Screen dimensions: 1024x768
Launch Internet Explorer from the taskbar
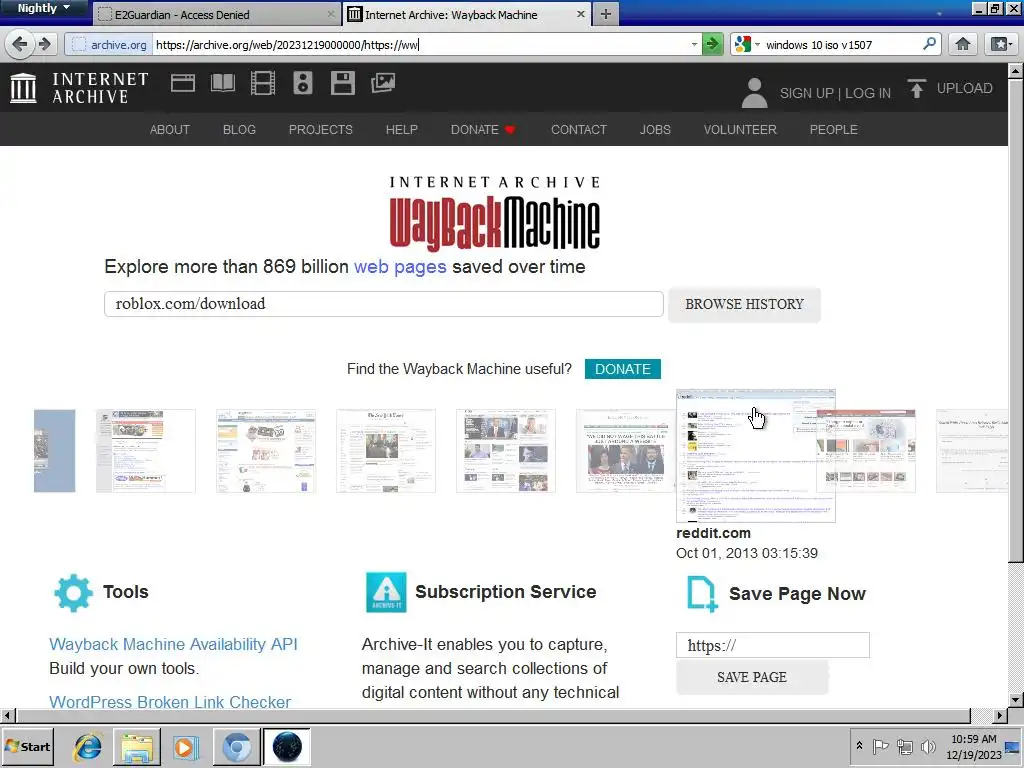88,747
